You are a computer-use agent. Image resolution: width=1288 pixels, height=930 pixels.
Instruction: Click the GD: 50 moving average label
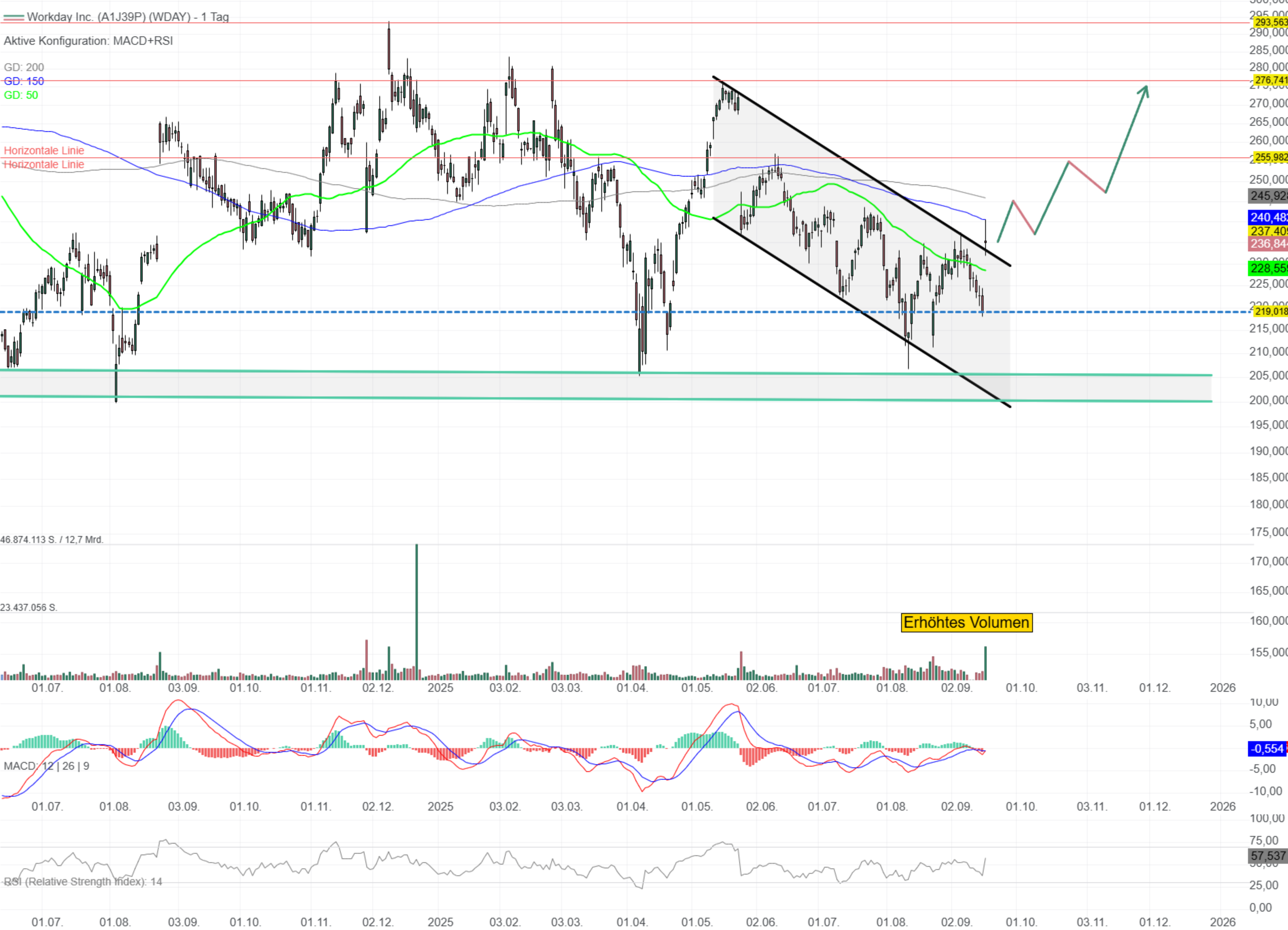click(x=21, y=95)
